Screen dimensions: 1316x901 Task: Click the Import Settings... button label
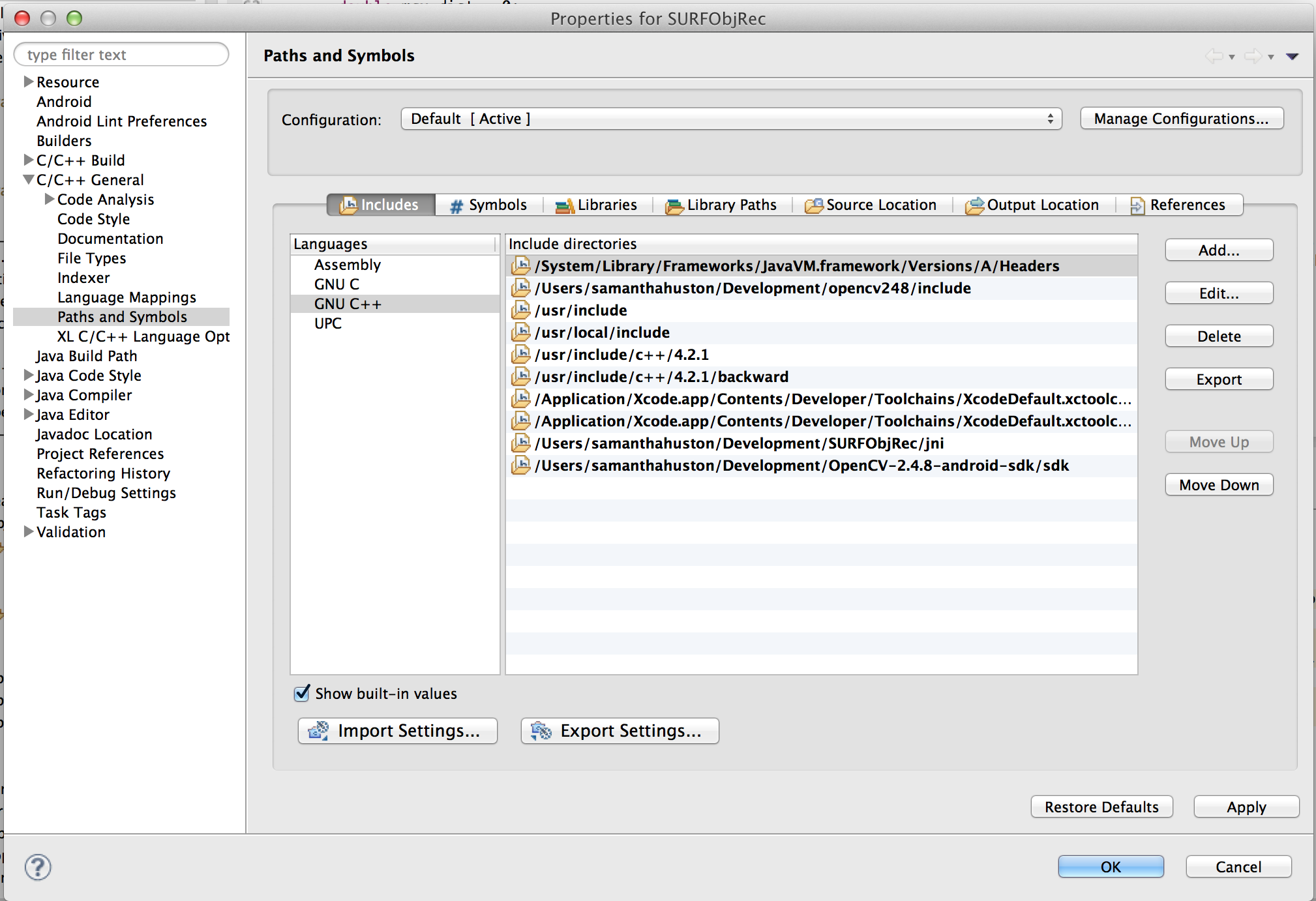[409, 731]
